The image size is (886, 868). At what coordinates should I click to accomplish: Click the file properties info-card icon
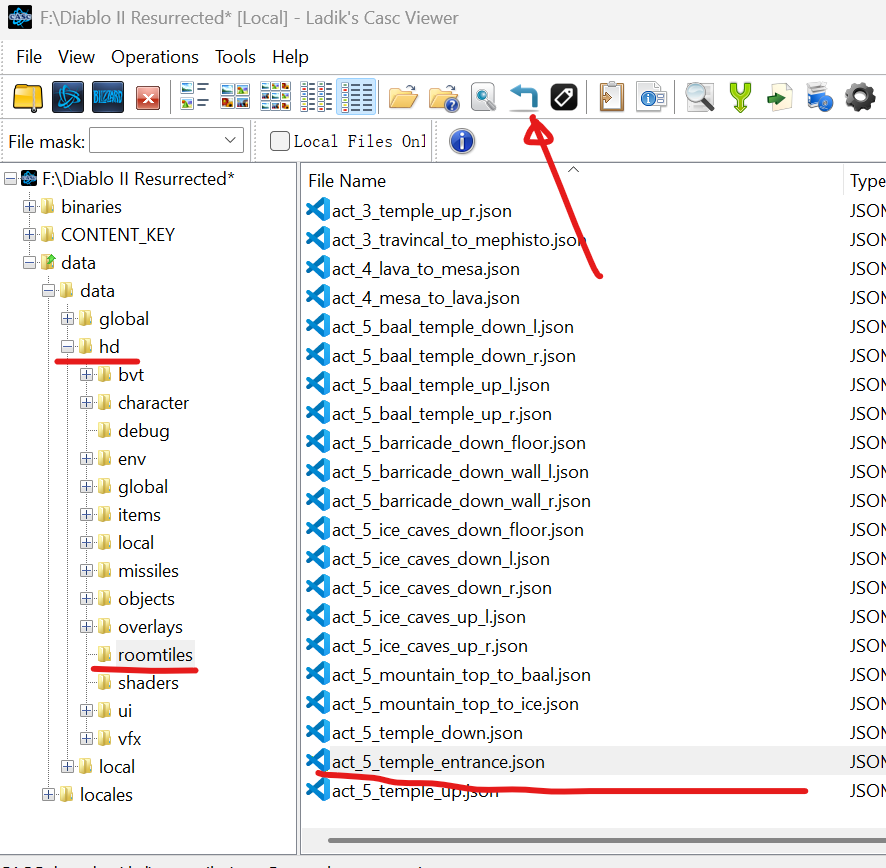pyautogui.click(x=652, y=97)
